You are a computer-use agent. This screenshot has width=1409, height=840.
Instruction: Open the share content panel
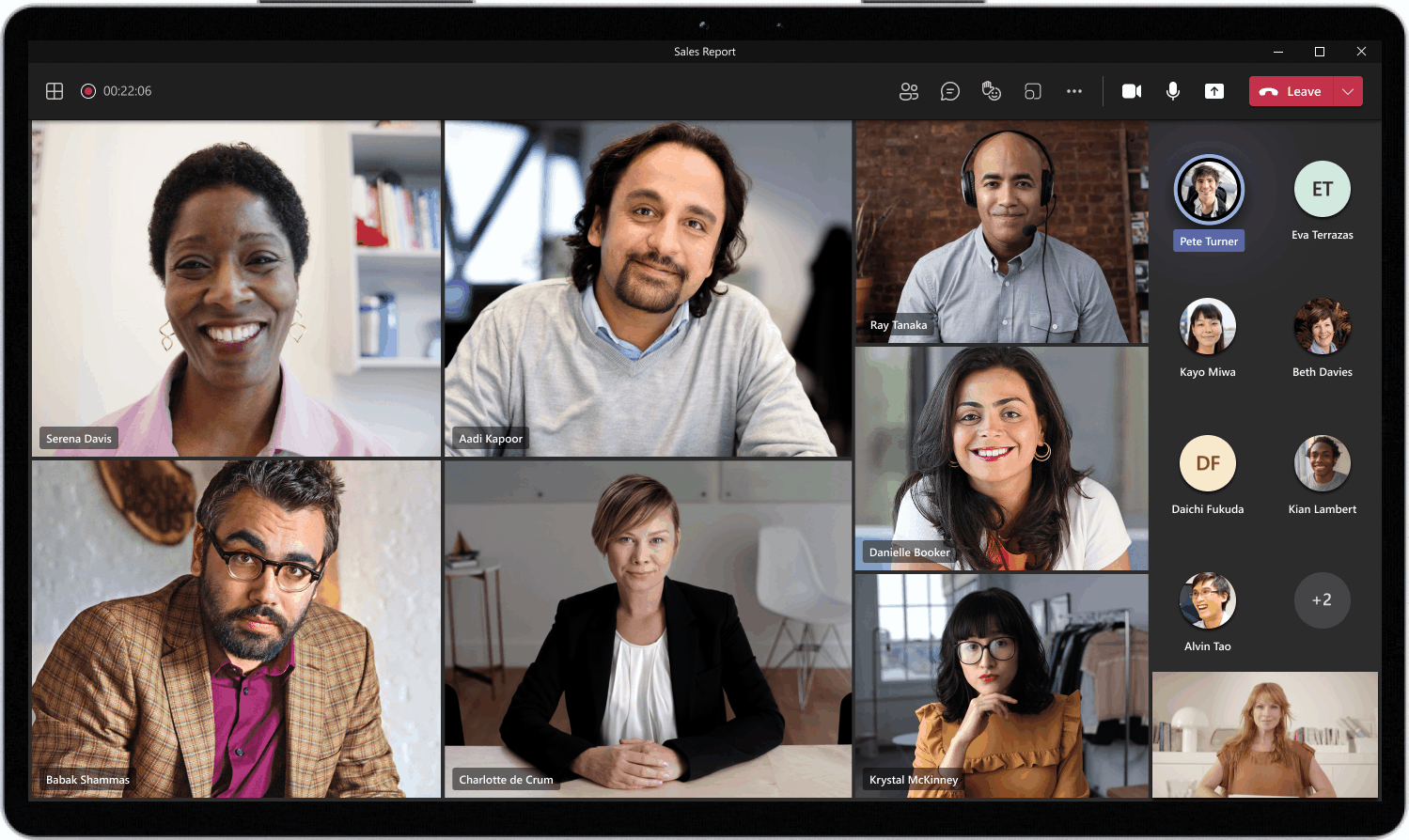click(1213, 91)
